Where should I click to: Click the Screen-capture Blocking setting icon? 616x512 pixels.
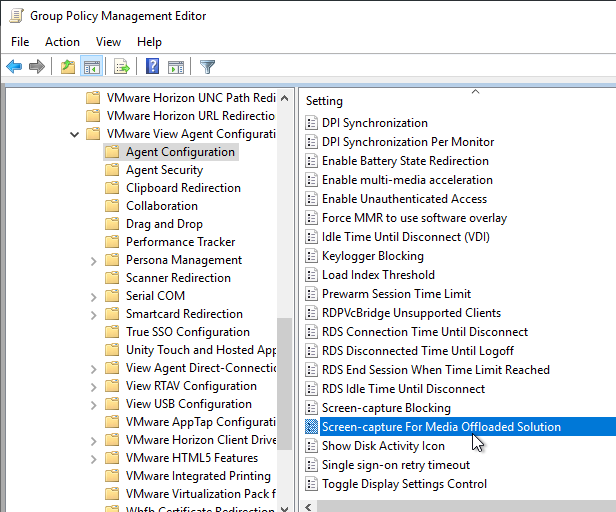pyautogui.click(x=312, y=408)
